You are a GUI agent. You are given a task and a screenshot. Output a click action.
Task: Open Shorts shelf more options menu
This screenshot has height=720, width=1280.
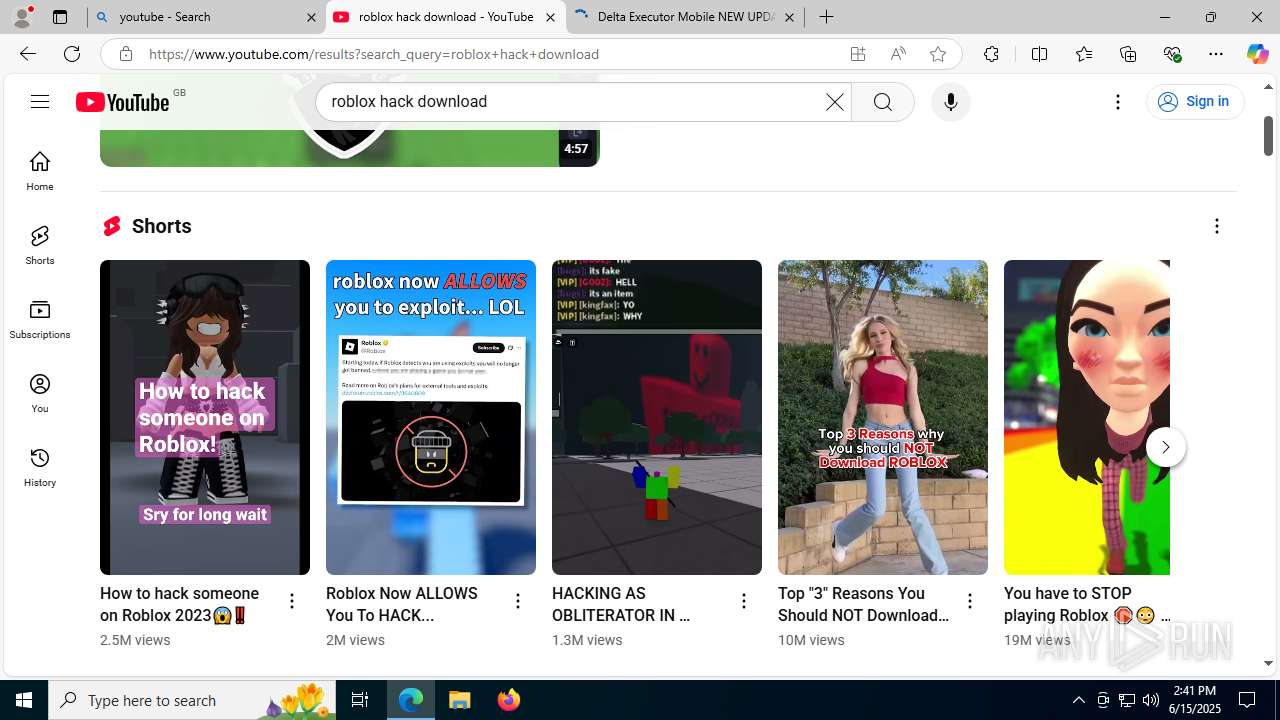click(1217, 226)
